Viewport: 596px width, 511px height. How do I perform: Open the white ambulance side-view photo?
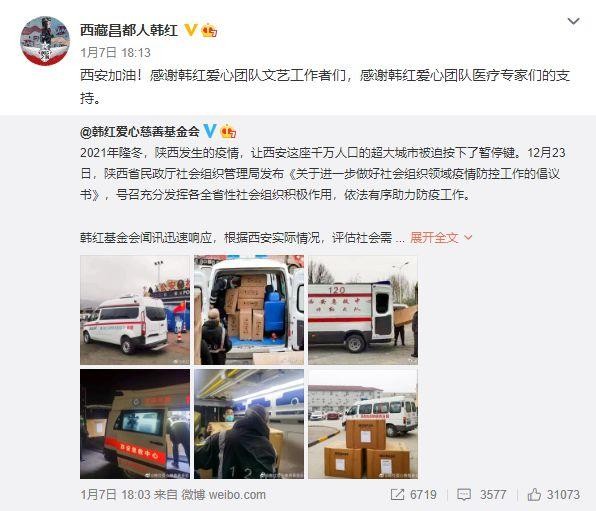[135, 310]
